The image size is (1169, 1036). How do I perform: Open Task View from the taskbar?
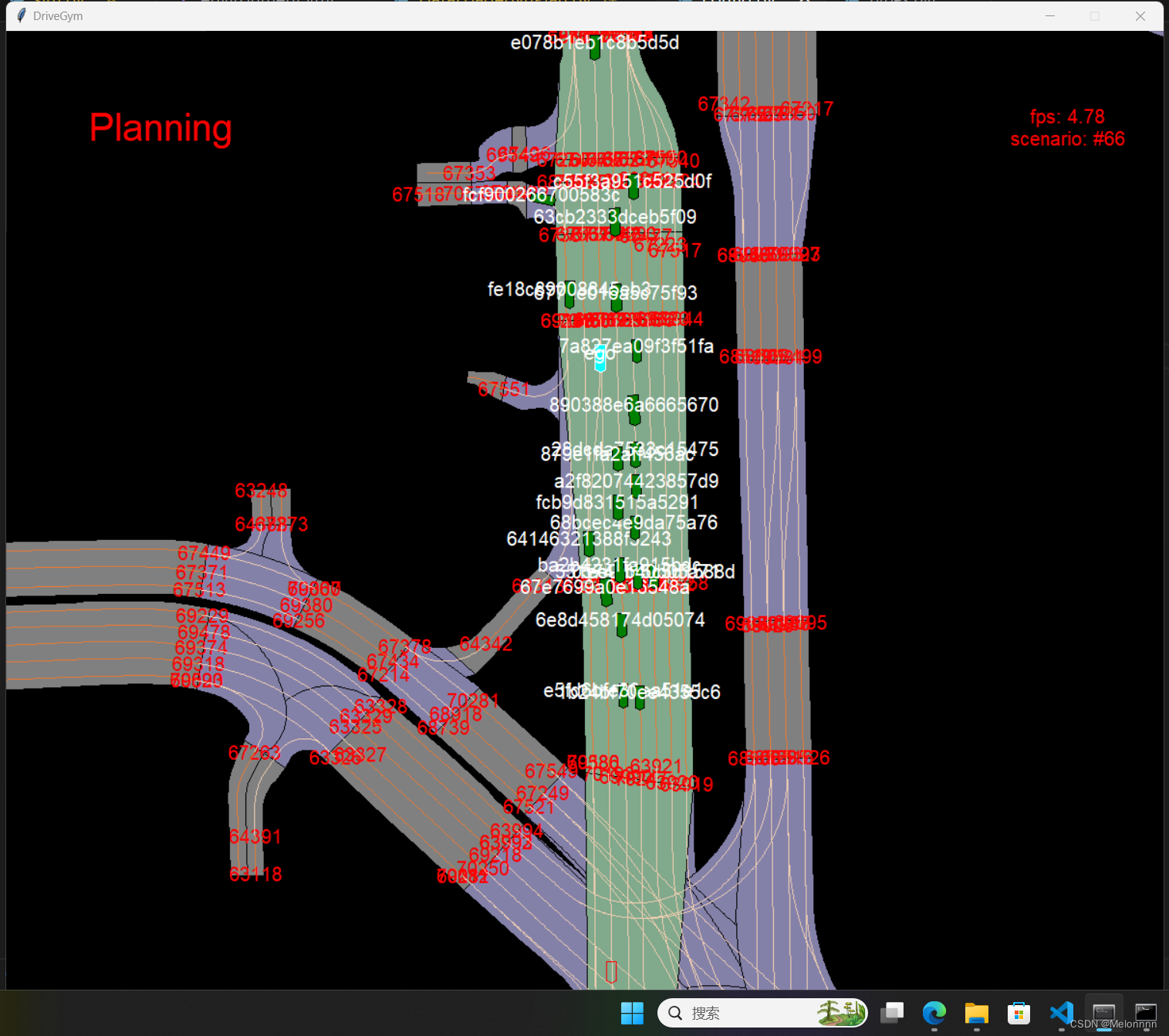pos(892,1013)
